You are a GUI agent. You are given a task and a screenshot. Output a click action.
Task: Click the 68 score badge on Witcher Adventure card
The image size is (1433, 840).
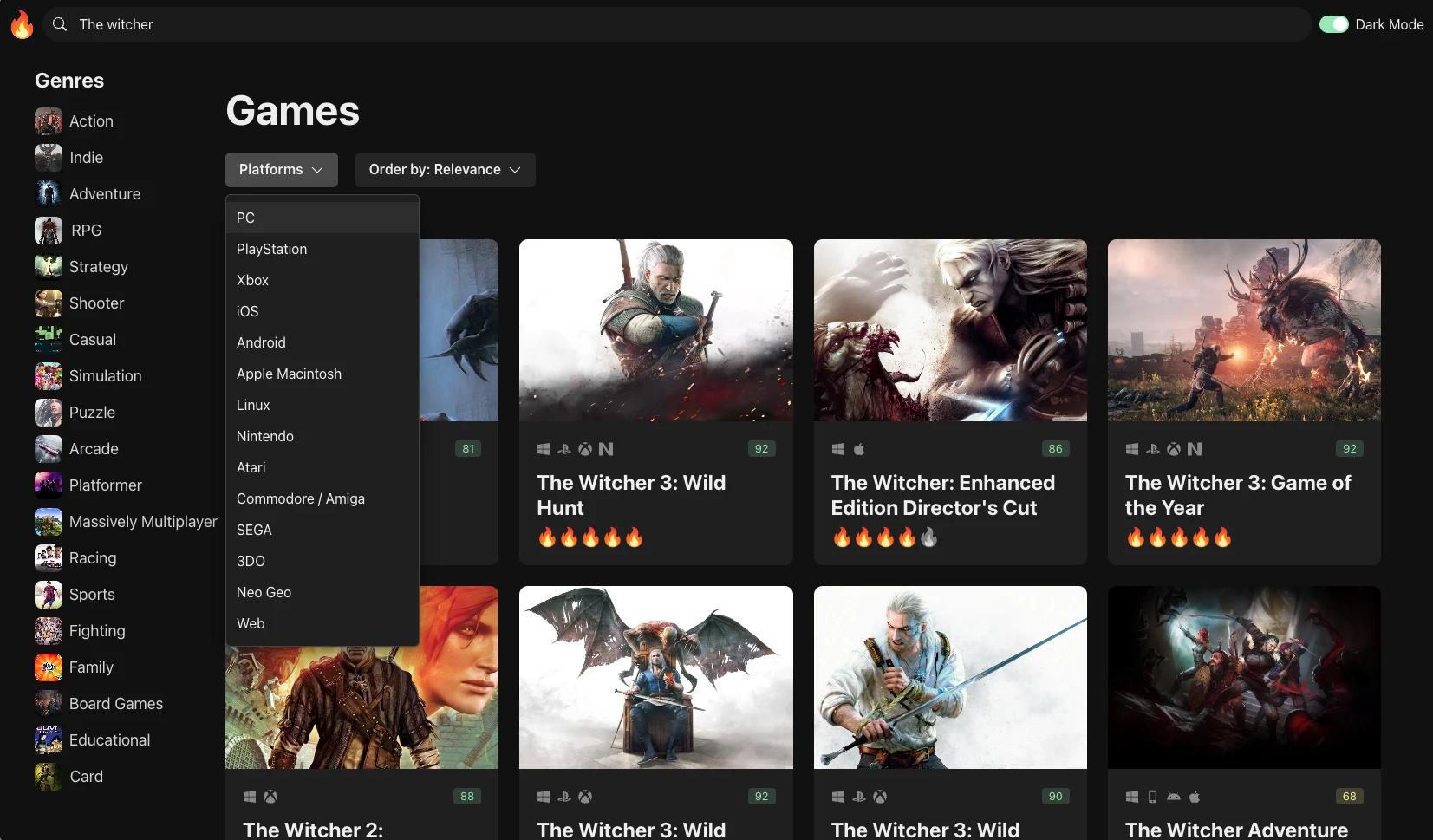pos(1349,797)
